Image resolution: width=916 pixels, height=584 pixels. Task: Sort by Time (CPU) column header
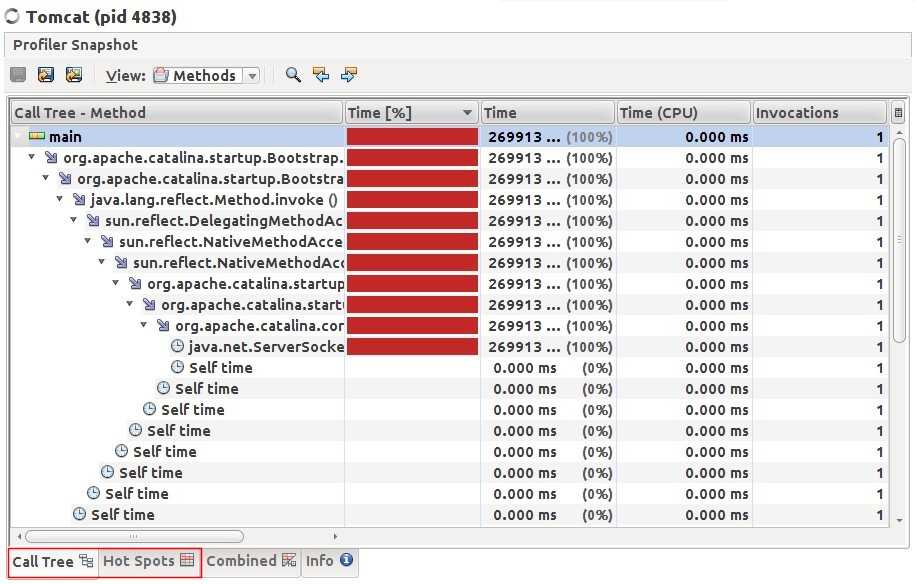tap(683, 113)
